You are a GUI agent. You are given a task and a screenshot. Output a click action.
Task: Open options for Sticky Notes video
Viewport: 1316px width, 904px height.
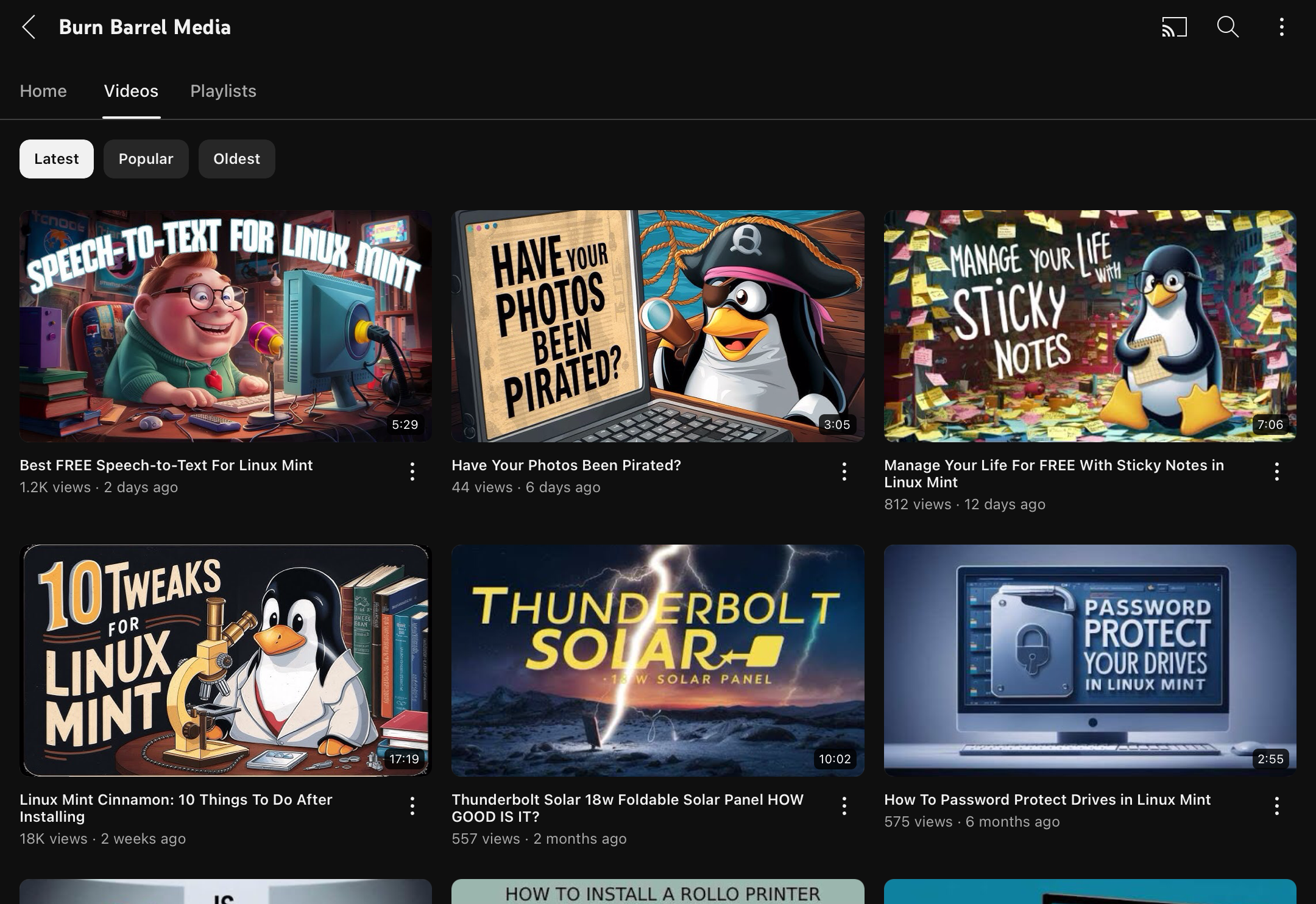[1276, 471]
